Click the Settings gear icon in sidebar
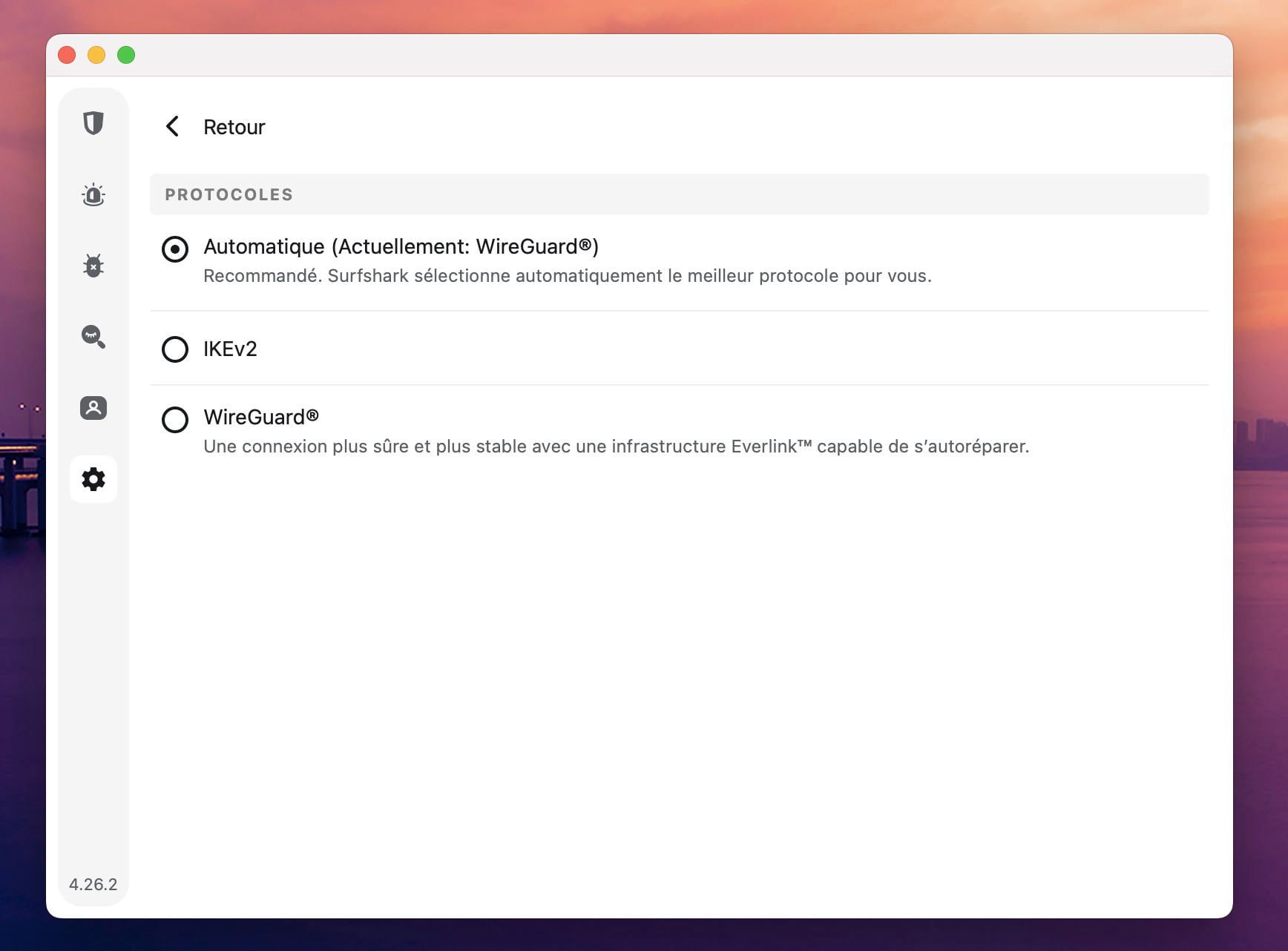This screenshot has width=1288, height=951. click(x=93, y=479)
